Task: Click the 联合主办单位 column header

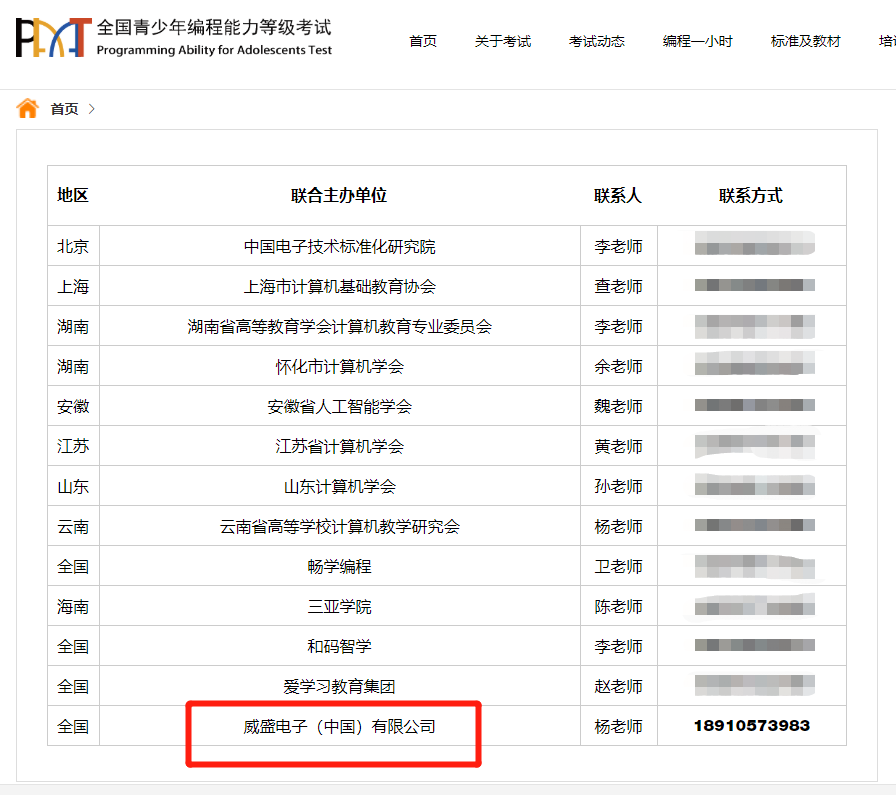Action: coord(339,196)
